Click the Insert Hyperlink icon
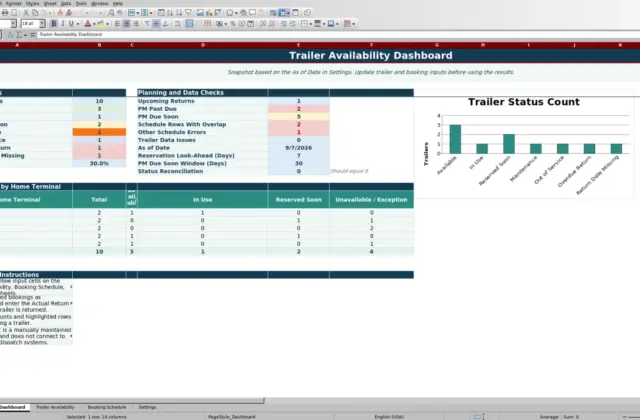Image resolution: width=640 pixels, height=420 pixels. (243, 13)
